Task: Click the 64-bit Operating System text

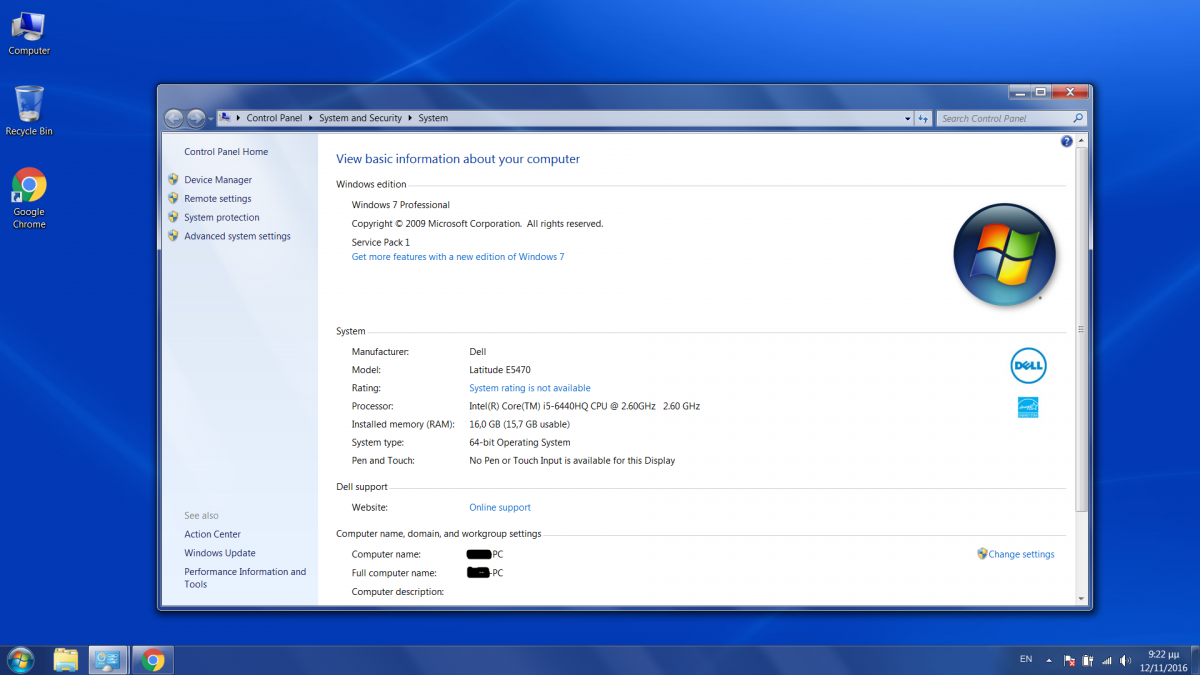Action: 520,443
